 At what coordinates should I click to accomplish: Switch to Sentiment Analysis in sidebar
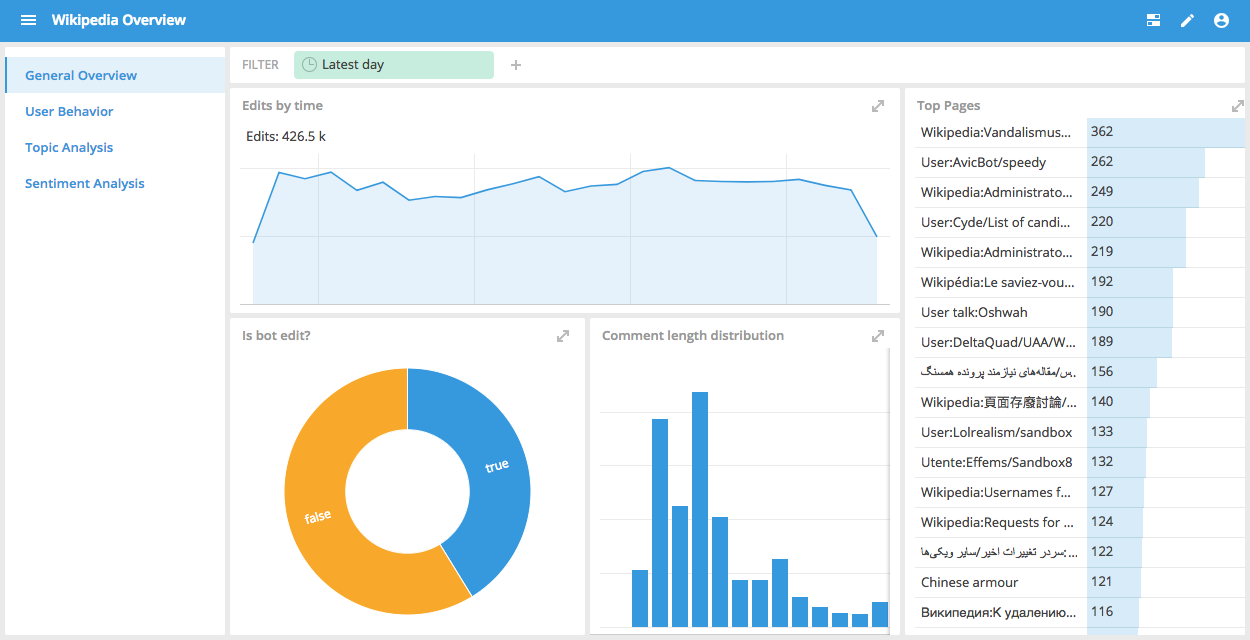click(x=115, y=183)
